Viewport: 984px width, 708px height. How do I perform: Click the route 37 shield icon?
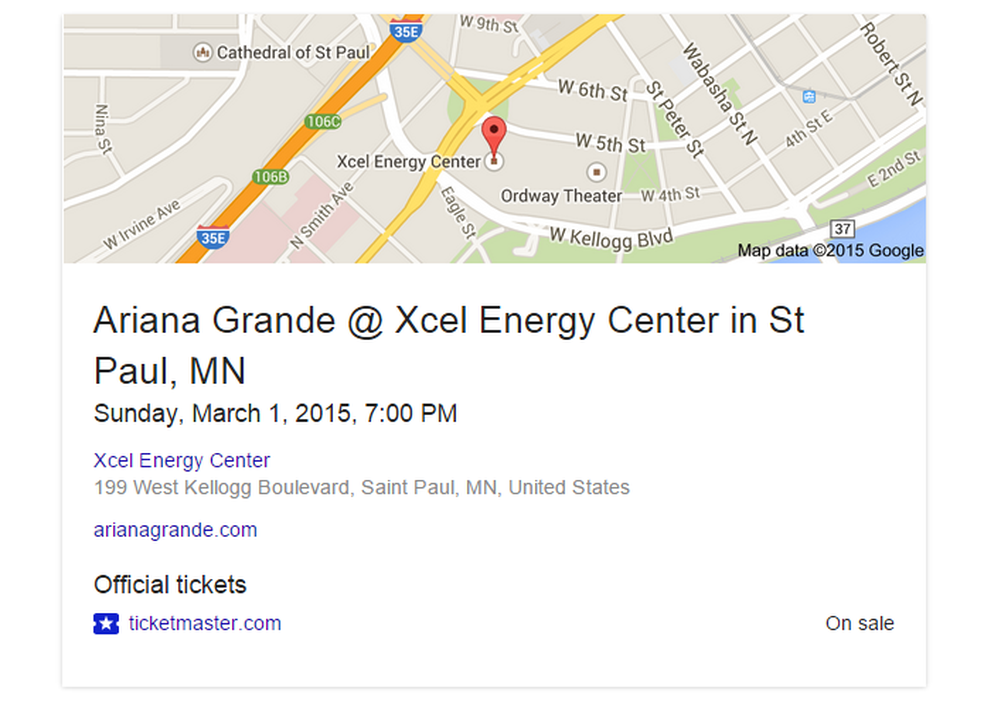pyautogui.click(x=843, y=231)
